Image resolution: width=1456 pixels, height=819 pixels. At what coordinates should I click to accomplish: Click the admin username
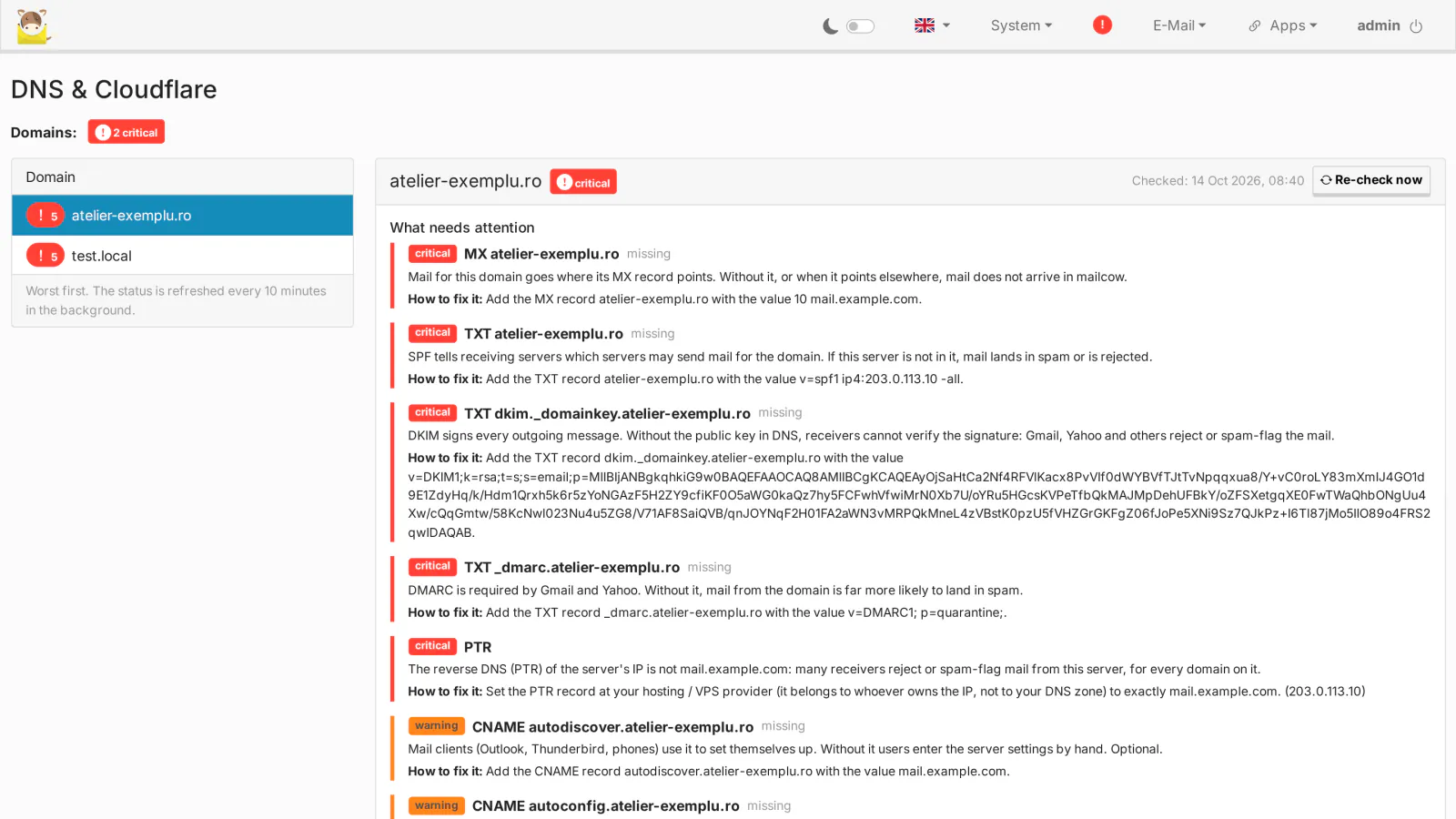coord(1379,25)
